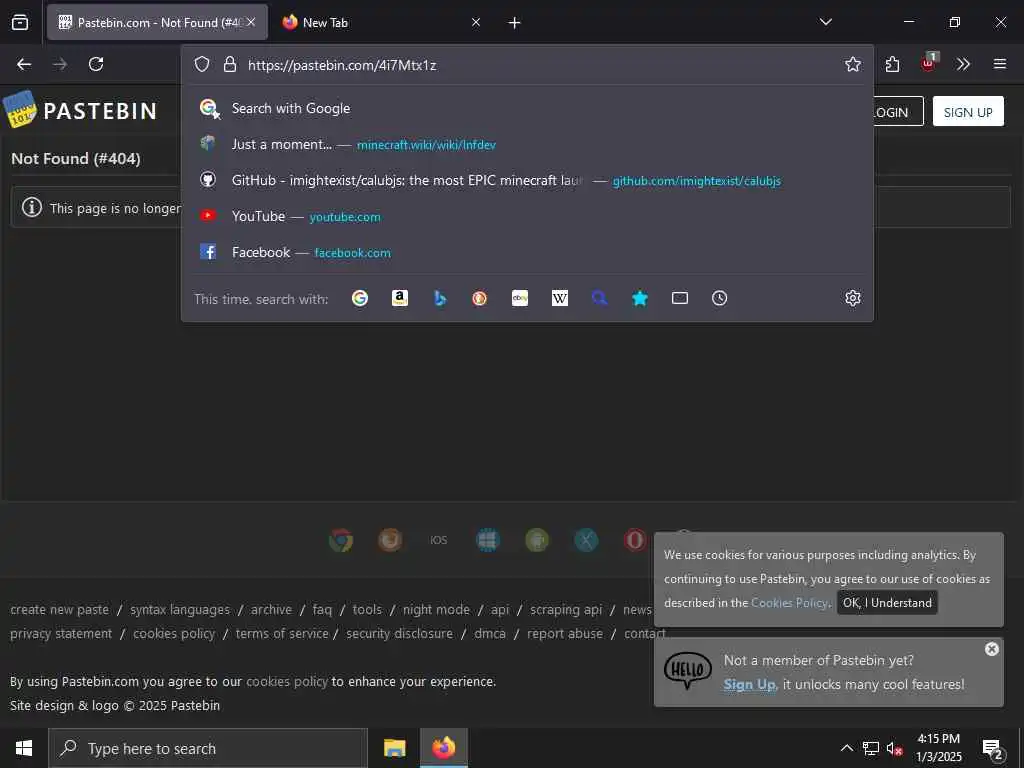The image size is (1024, 768).
Task: Open the syntax languages footer link
Action: (x=180, y=609)
